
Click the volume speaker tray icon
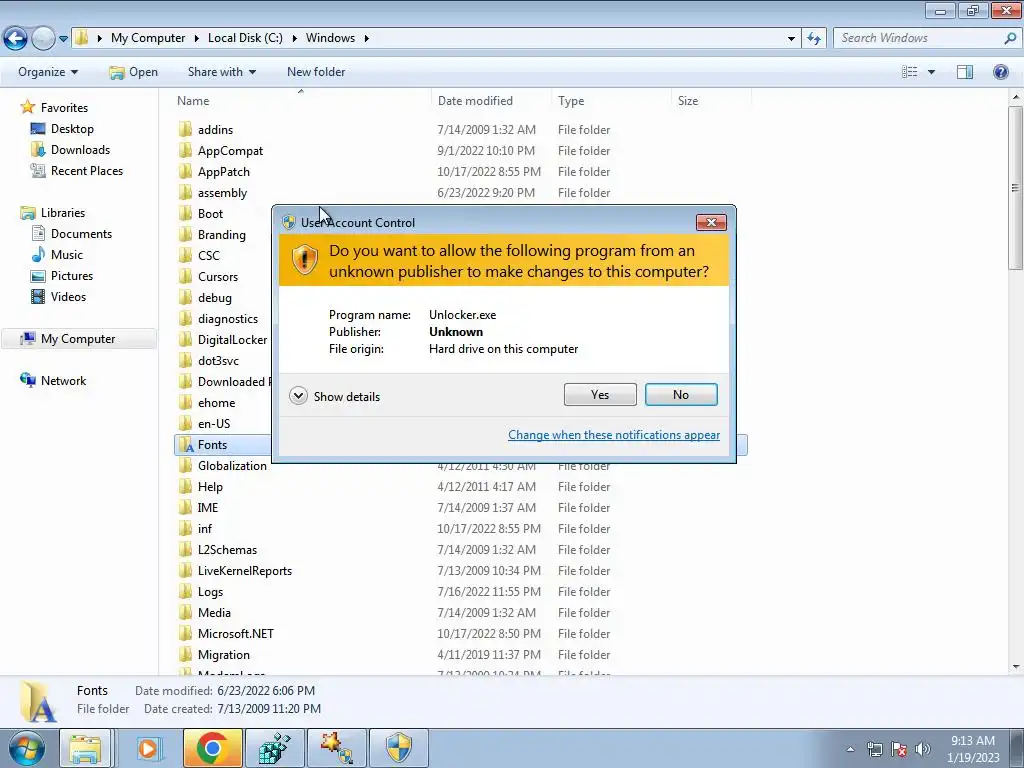(x=922, y=749)
